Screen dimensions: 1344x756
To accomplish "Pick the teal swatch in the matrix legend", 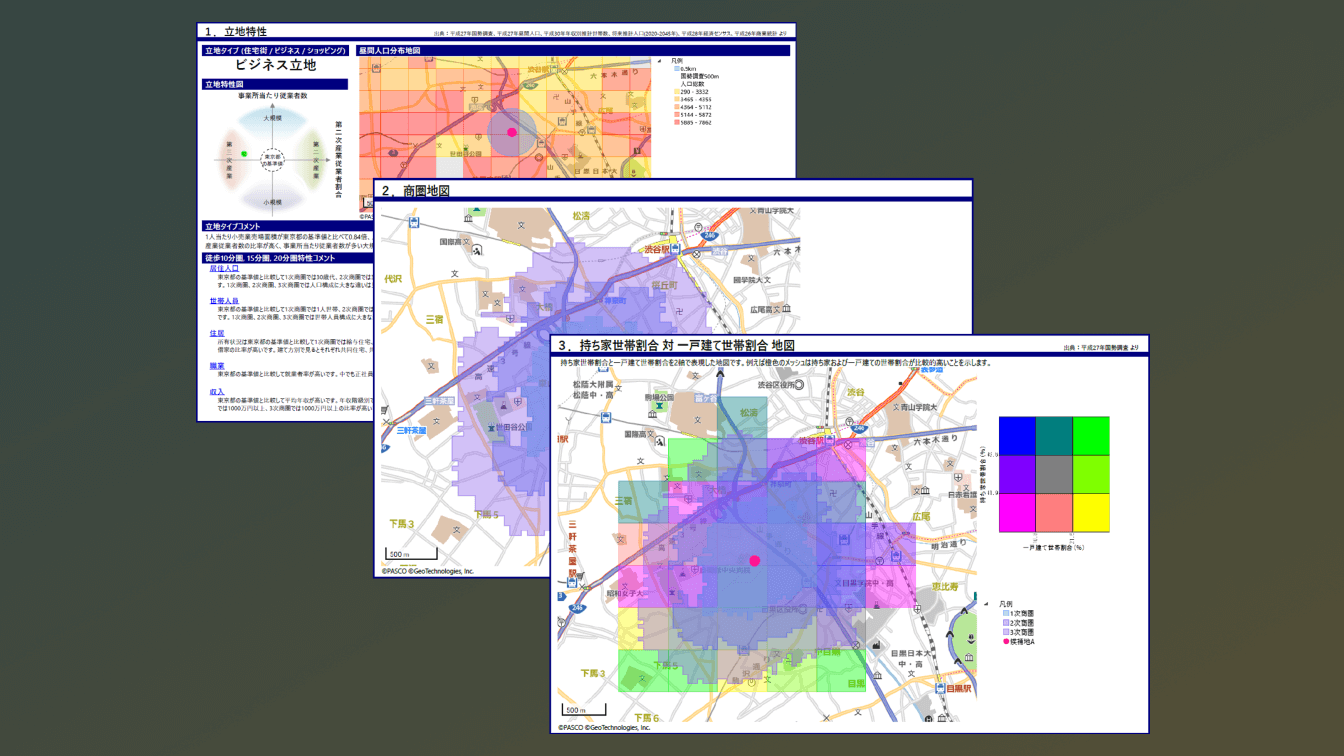I will 1054,436.
